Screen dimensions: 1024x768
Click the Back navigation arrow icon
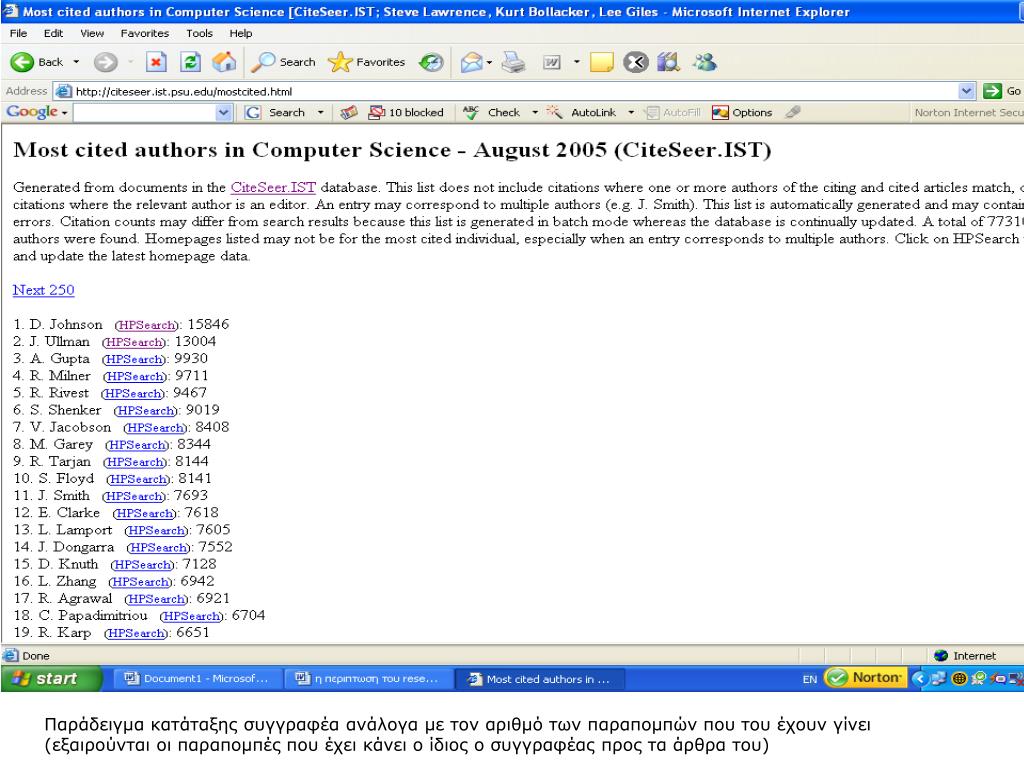(x=22, y=62)
